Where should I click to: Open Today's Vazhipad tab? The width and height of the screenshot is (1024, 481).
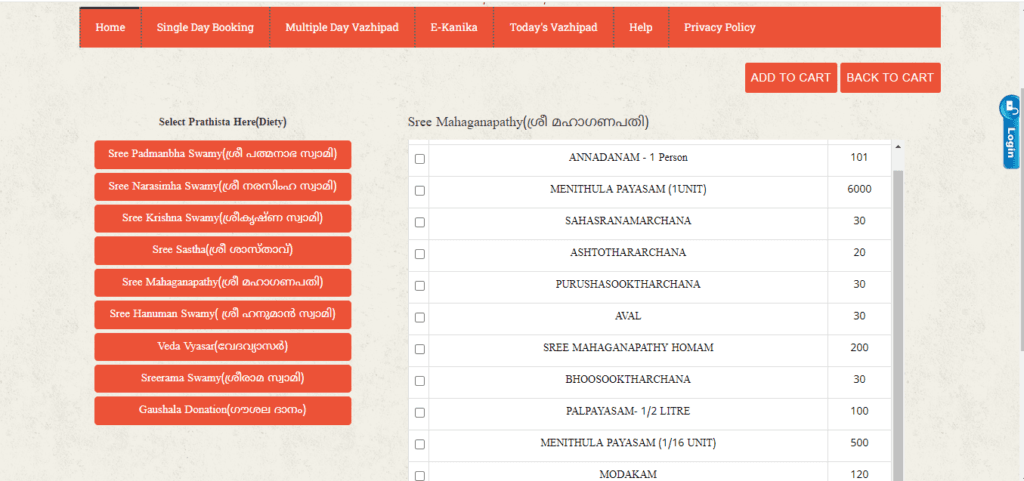[x=553, y=28]
